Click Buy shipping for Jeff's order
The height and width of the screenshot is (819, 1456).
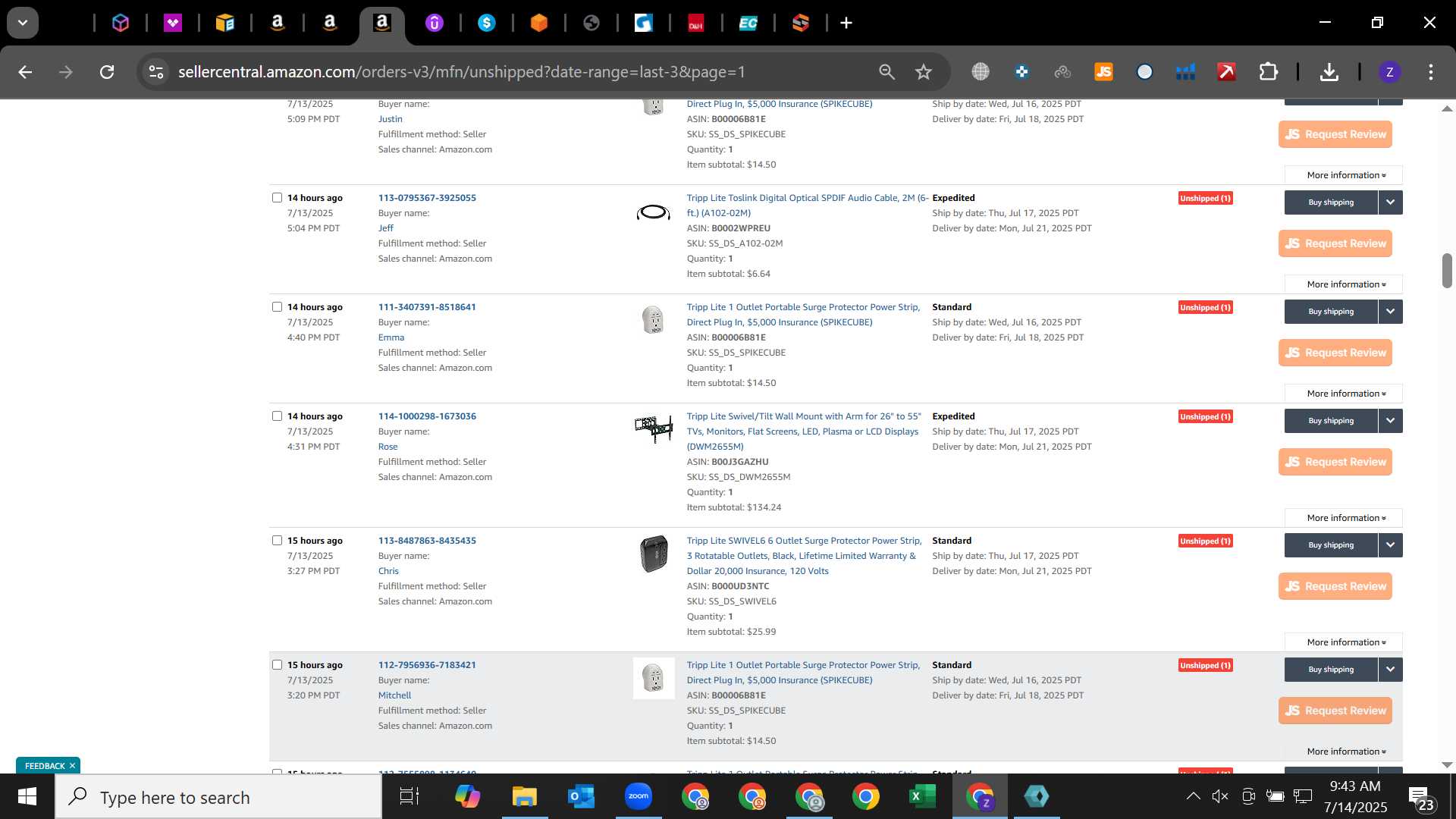click(x=1331, y=202)
